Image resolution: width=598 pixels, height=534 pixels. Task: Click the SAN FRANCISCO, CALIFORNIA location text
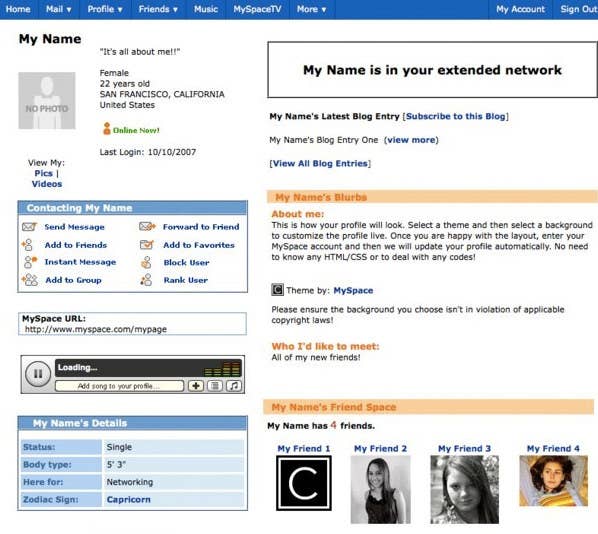tap(162, 94)
